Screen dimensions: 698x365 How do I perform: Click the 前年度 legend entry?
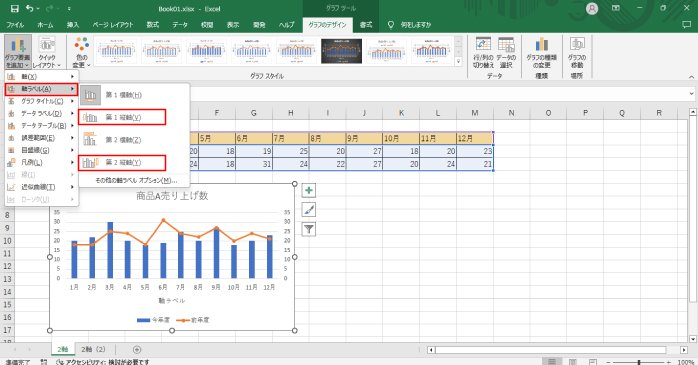pyautogui.click(x=193, y=320)
